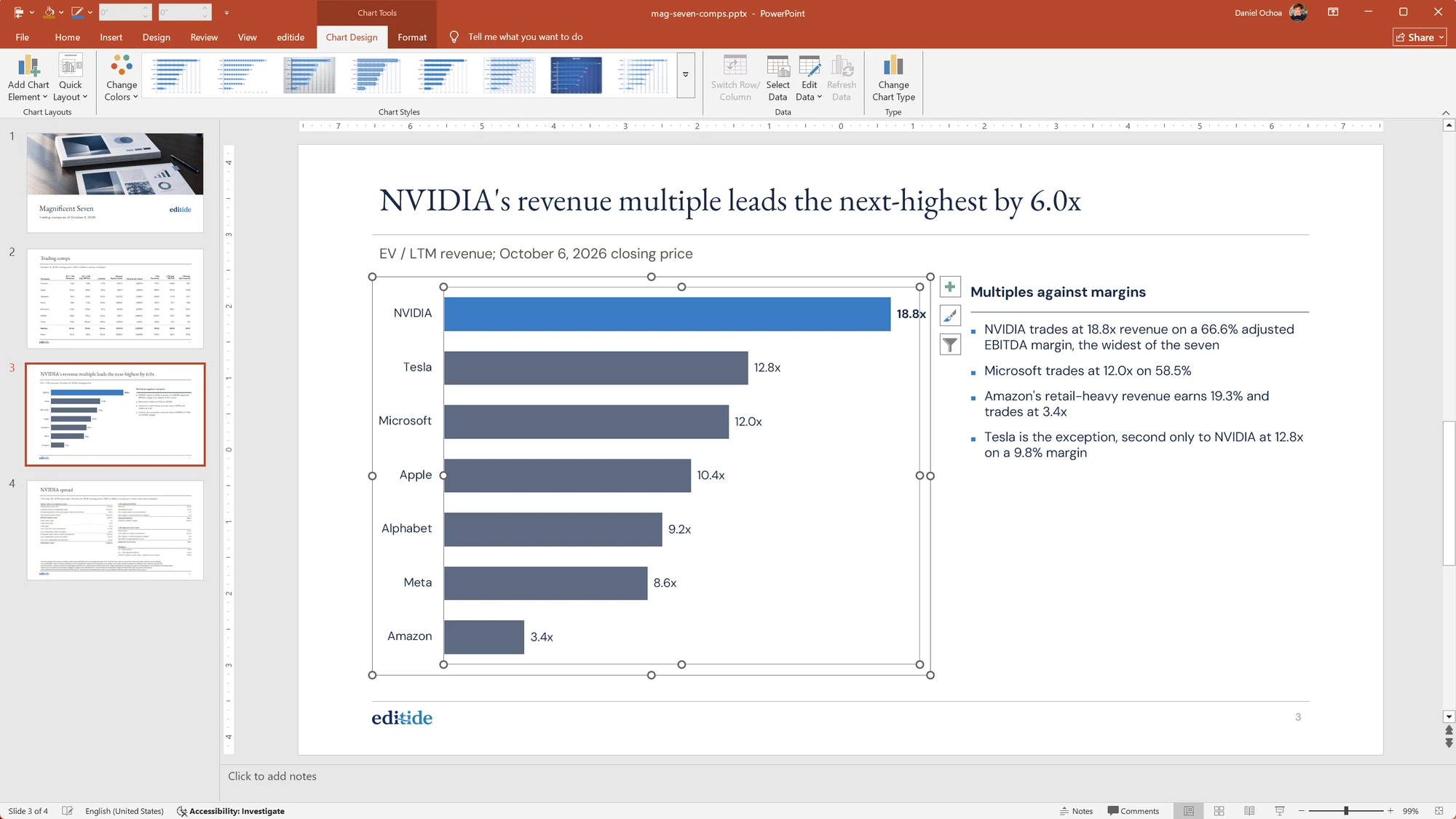Open the editide tab
1456x819 pixels.
[x=290, y=37]
